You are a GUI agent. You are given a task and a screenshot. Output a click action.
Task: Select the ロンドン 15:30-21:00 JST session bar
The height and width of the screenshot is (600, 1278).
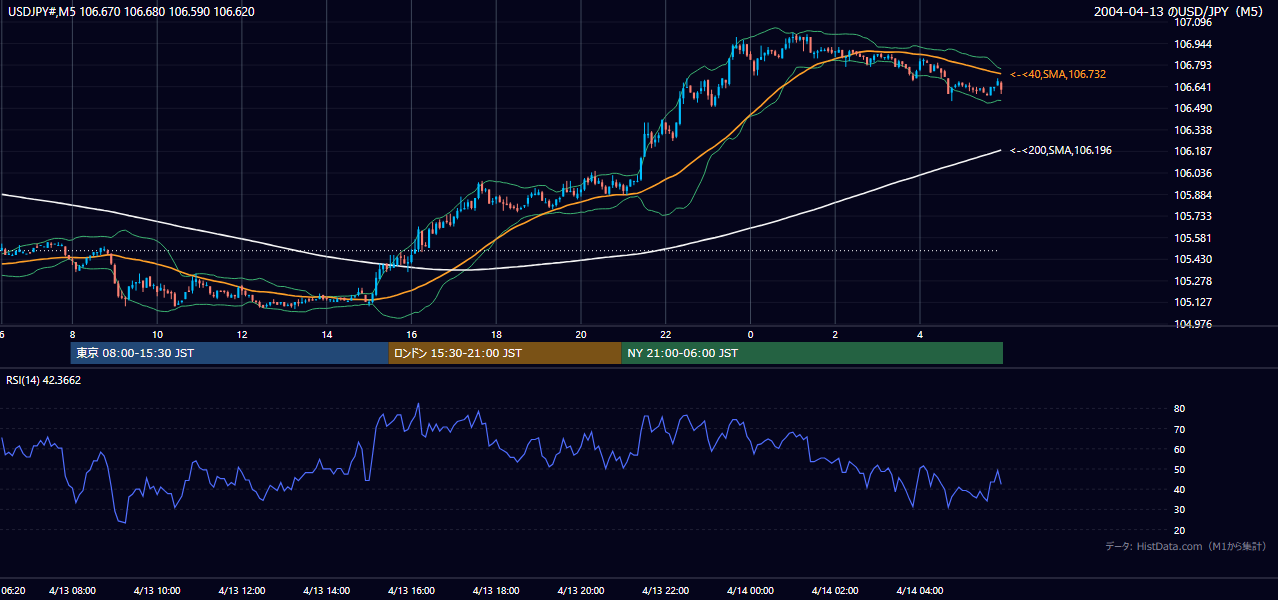(505, 353)
